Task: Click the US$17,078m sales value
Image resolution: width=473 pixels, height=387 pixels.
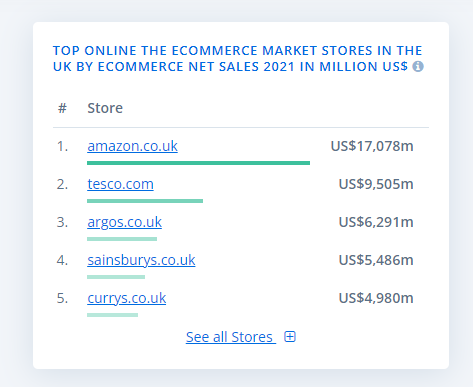Action: tap(372, 146)
